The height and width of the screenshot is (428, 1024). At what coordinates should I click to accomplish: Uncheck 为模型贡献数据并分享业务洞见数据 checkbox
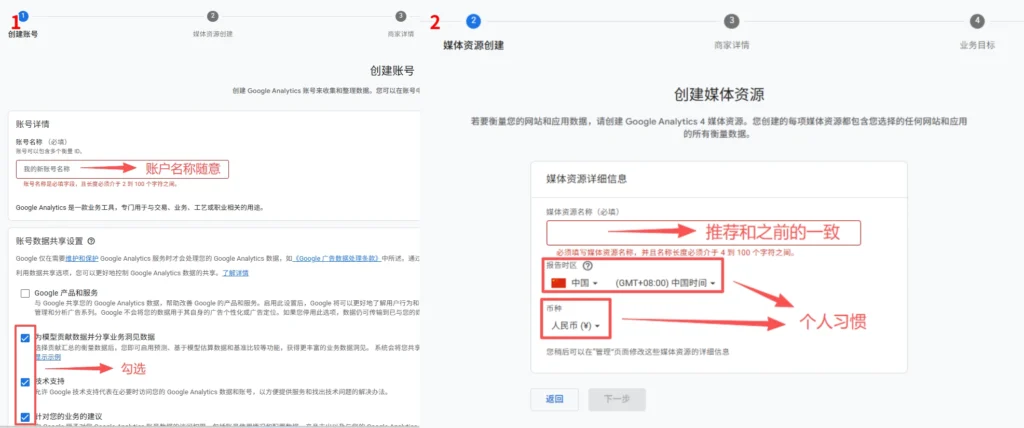point(25,338)
